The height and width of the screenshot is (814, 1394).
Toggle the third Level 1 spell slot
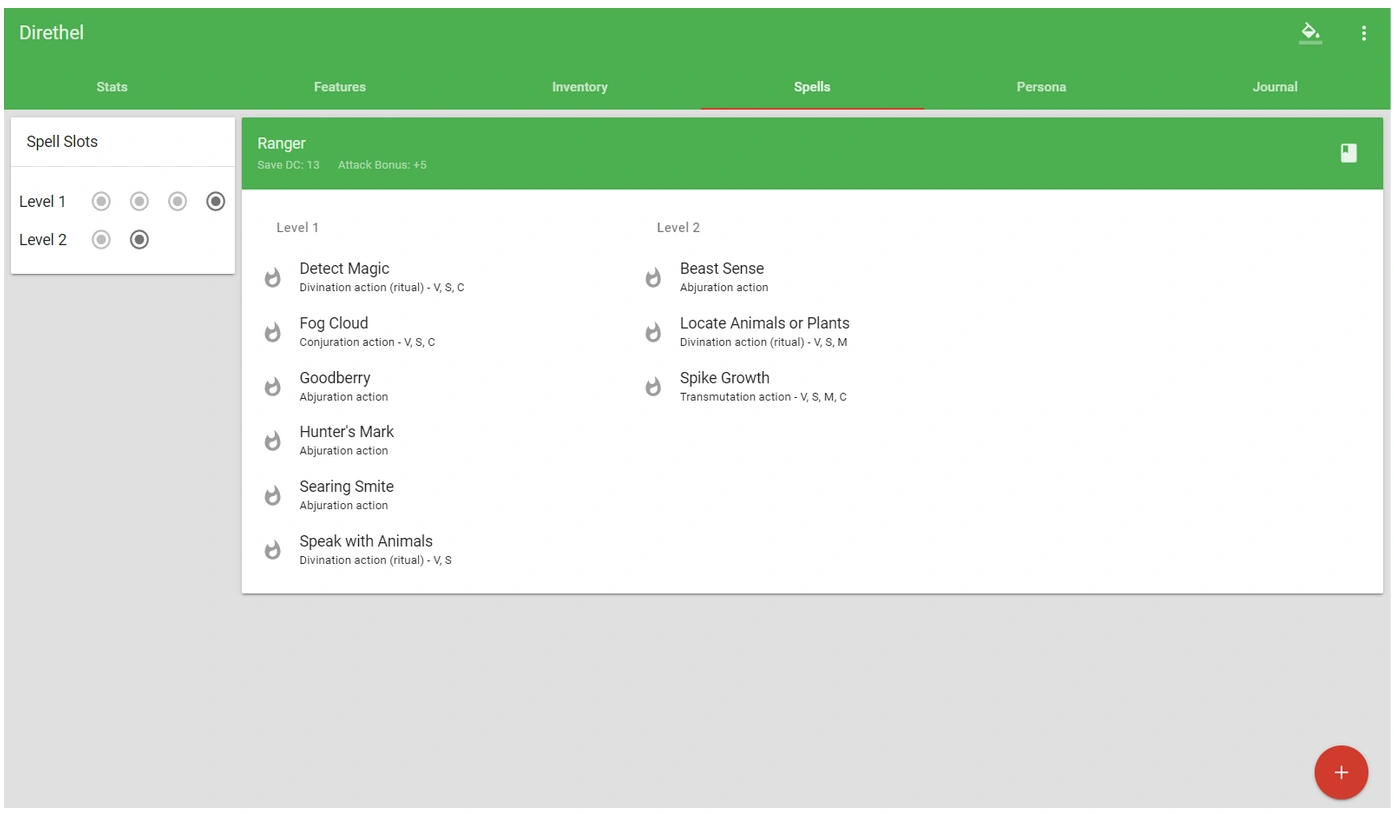[x=177, y=202]
